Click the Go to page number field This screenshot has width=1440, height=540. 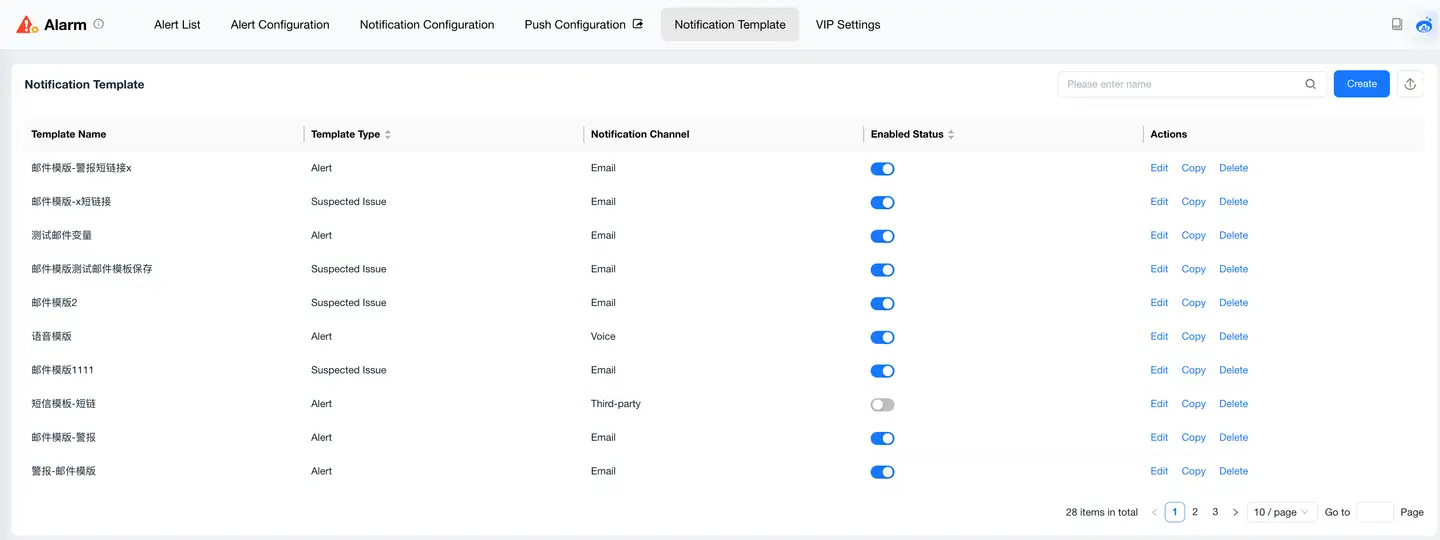(x=1375, y=512)
